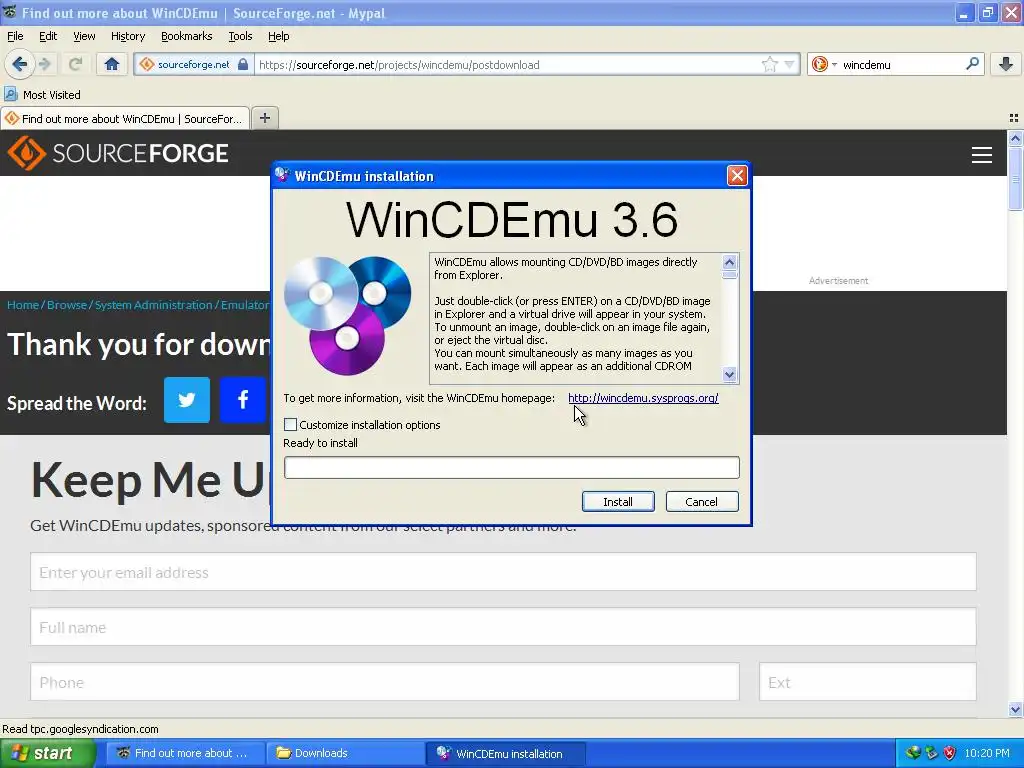Viewport: 1024px width, 768px height.
Task: Click the Cancel button in installer
Action: (702, 502)
